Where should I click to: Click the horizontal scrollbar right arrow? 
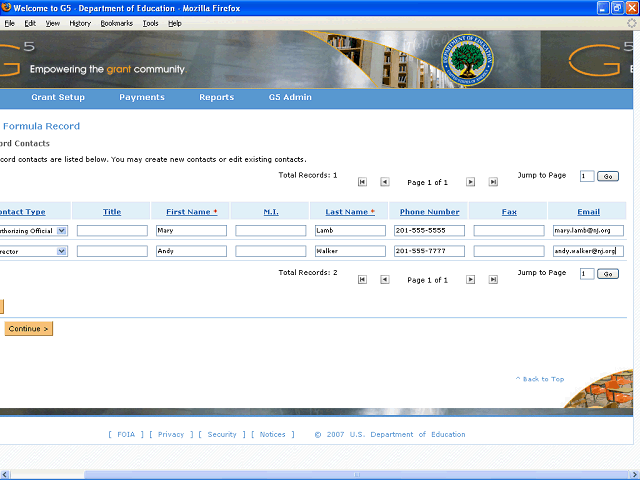click(x=635, y=475)
